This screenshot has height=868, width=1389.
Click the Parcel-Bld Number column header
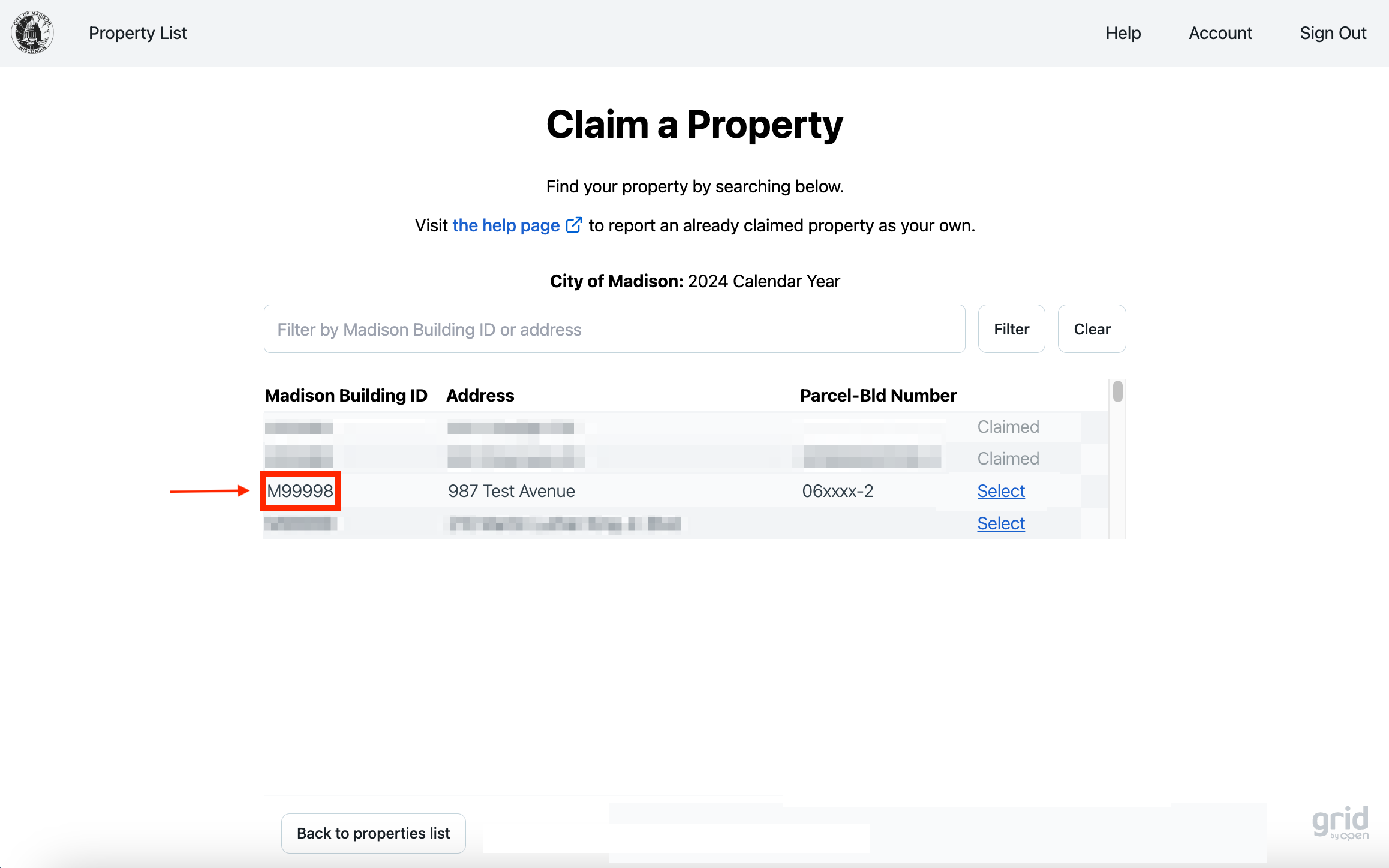point(877,396)
